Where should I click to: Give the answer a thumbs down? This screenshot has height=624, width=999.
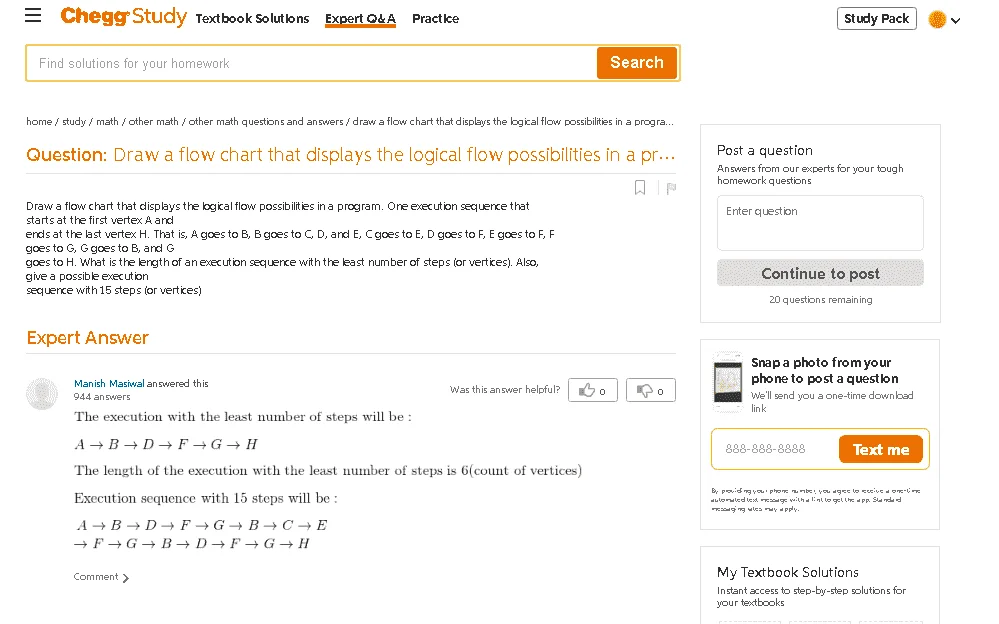[650, 390]
